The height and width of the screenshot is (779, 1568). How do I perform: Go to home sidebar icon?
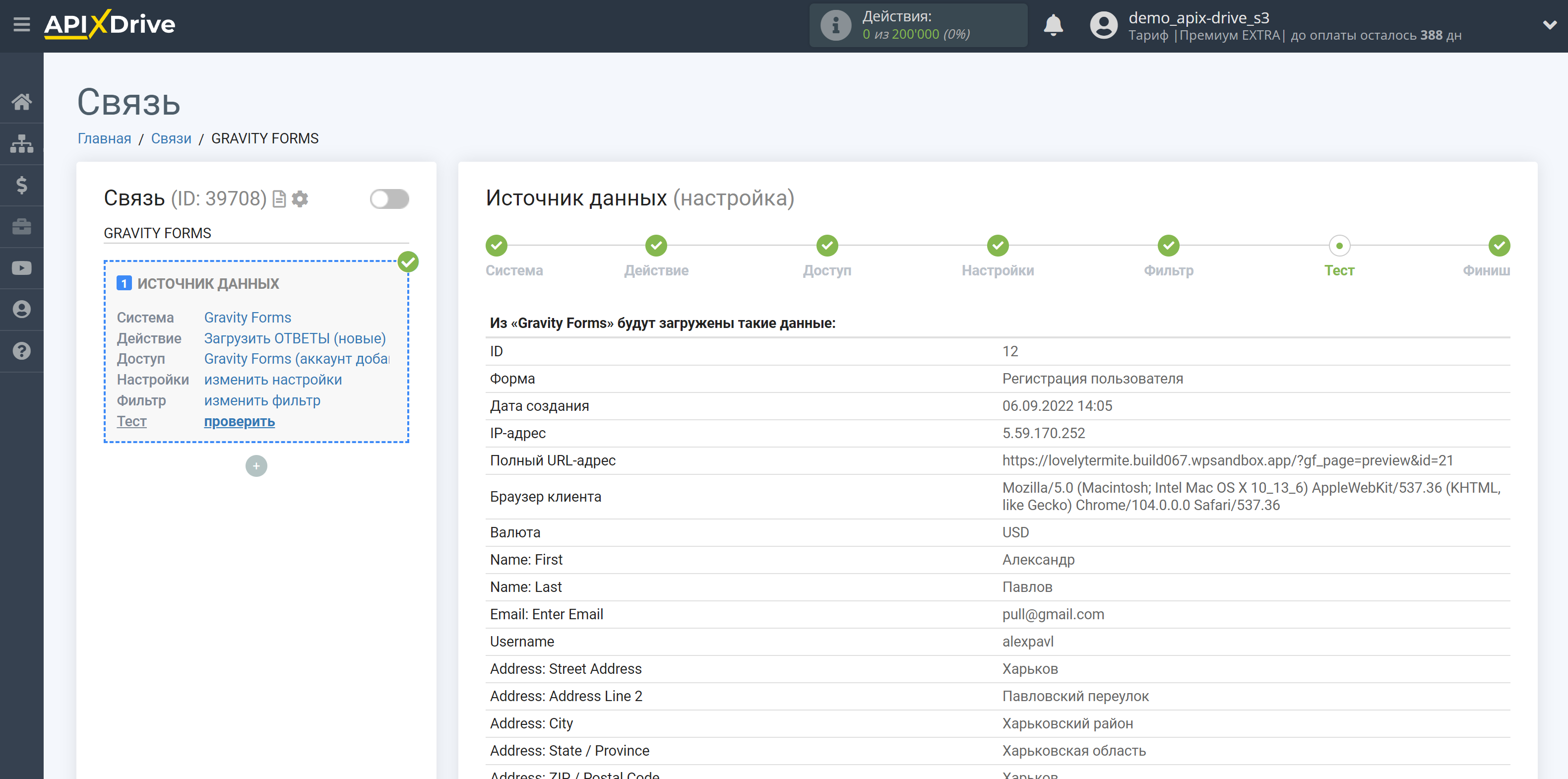22,102
